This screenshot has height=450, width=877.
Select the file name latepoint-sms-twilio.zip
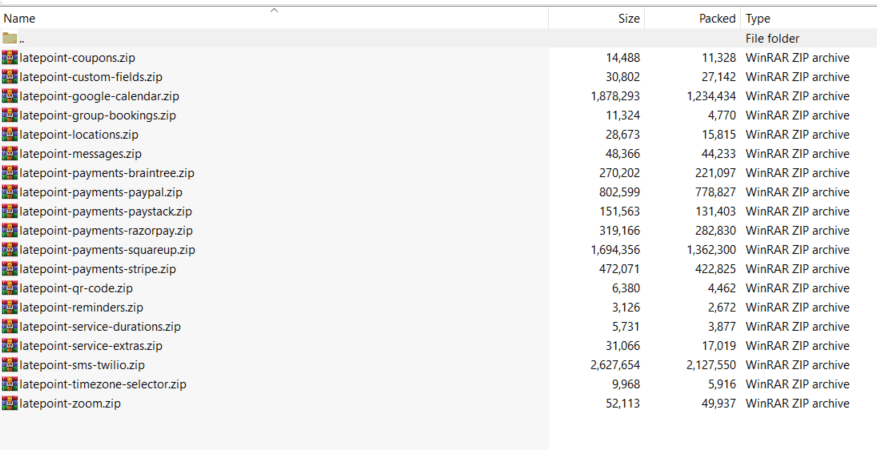coord(82,365)
